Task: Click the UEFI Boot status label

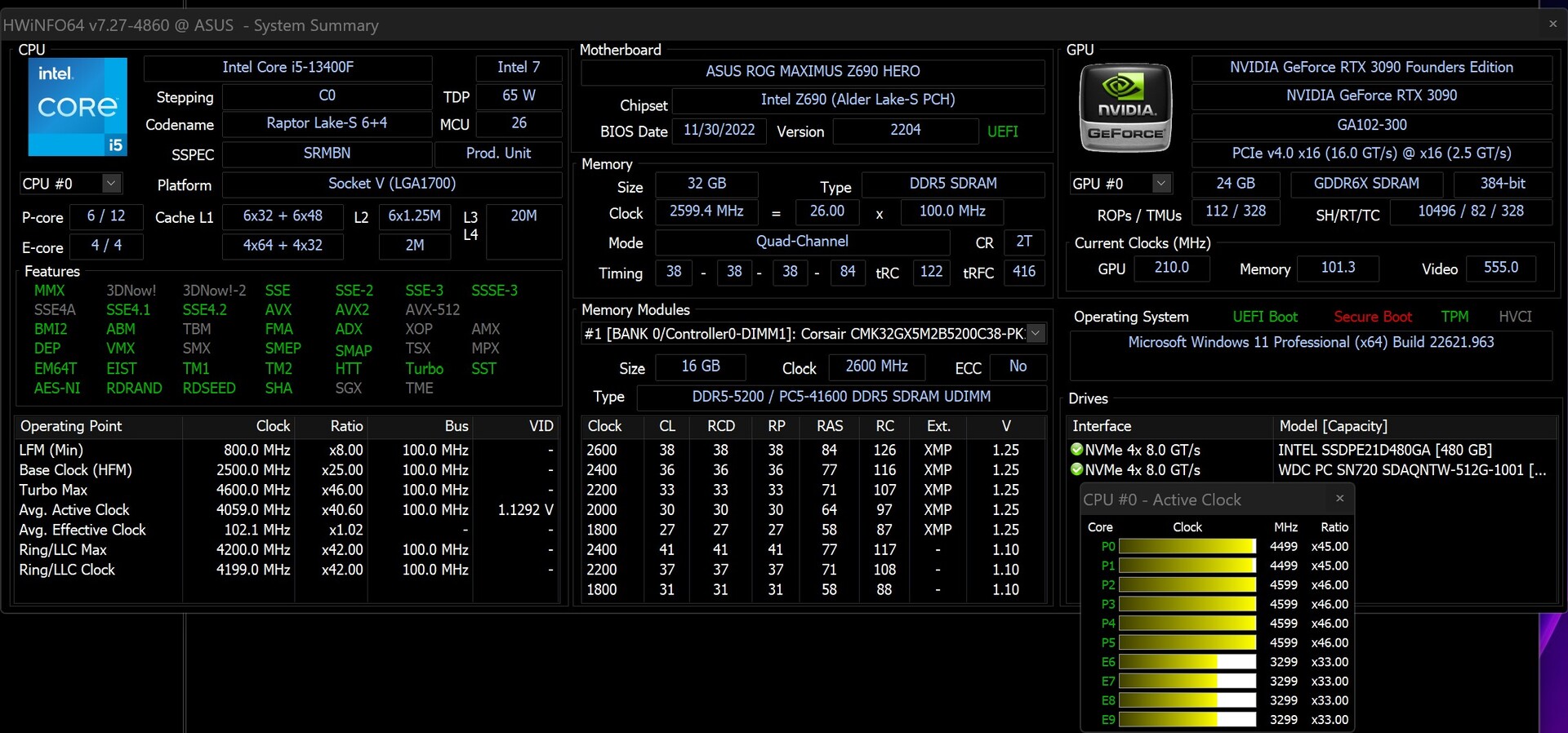Action: (x=1264, y=317)
